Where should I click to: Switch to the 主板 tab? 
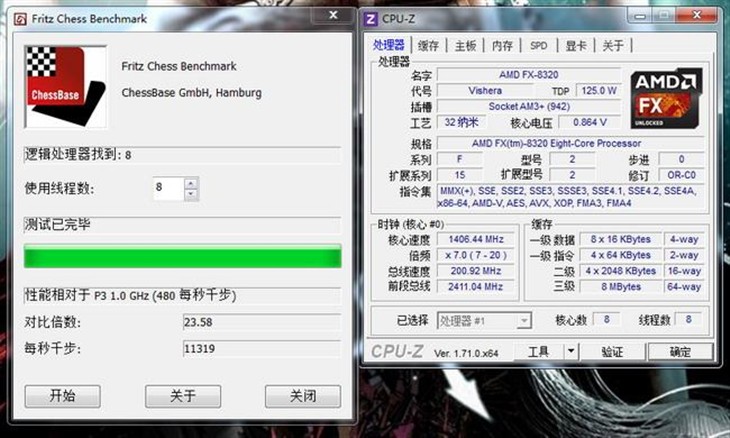[466, 46]
